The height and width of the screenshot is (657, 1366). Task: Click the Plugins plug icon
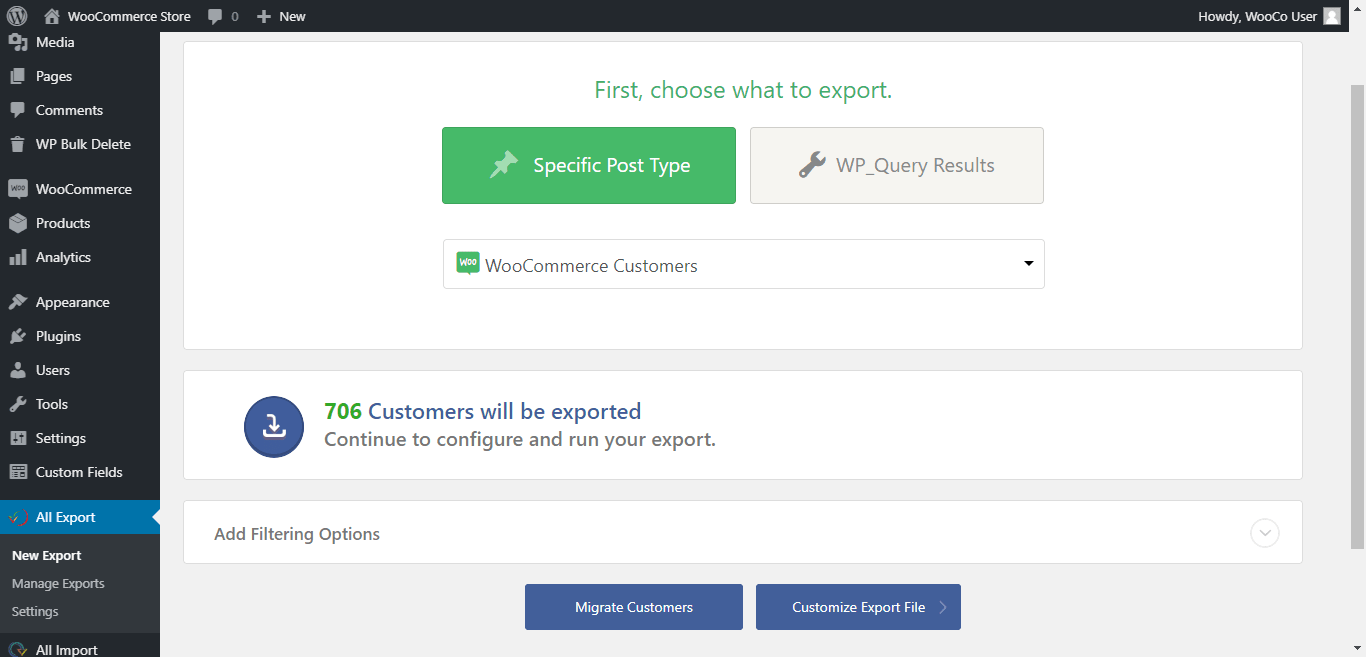pos(17,336)
